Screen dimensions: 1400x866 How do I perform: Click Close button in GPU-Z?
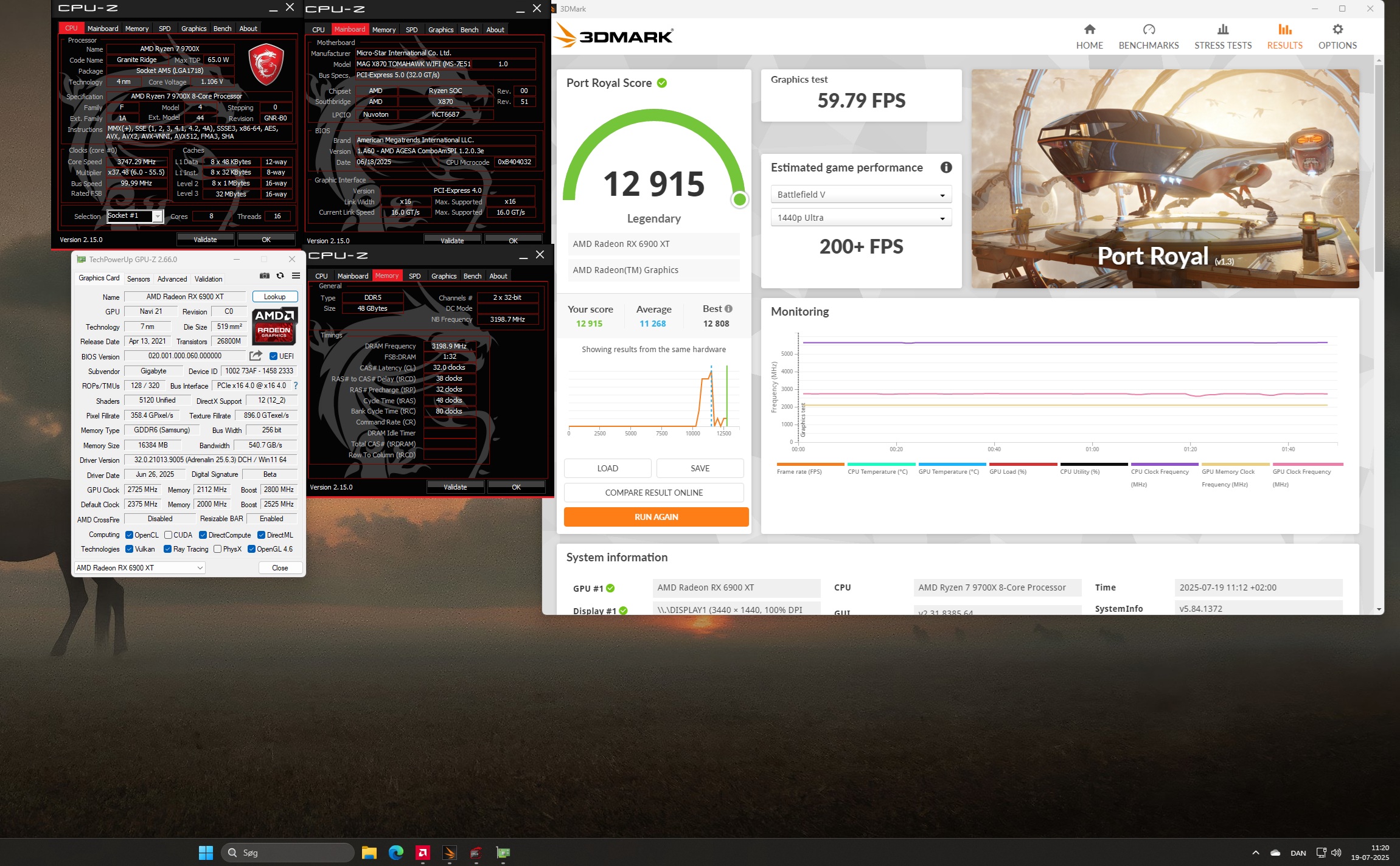(280, 567)
